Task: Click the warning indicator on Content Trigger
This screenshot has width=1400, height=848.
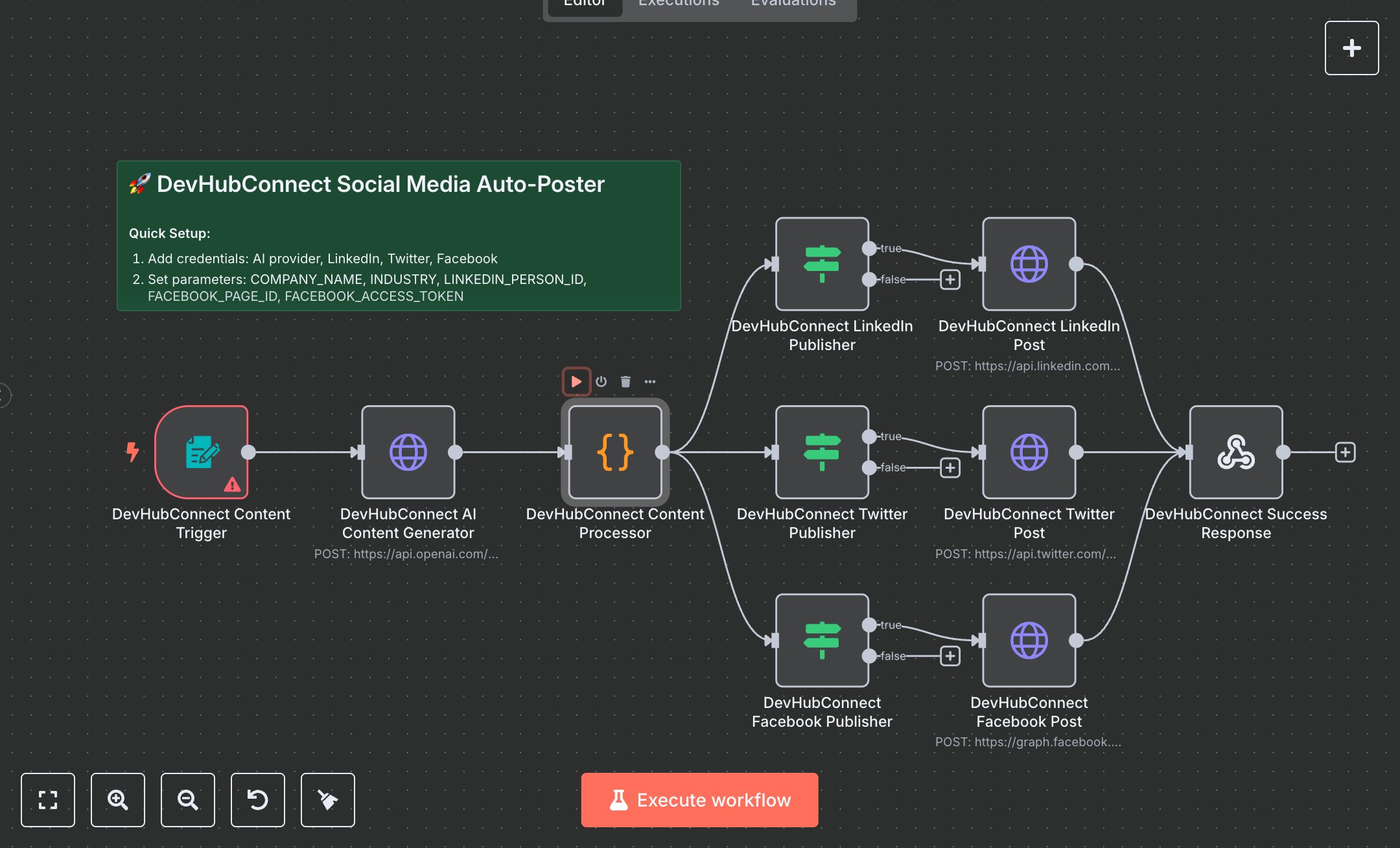Action: pos(233,482)
